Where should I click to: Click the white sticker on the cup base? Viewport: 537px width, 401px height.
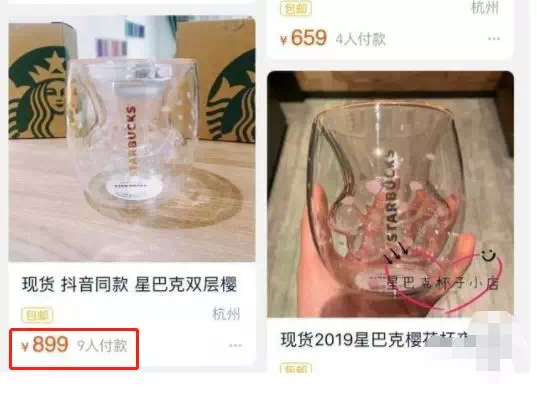point(133,187)
